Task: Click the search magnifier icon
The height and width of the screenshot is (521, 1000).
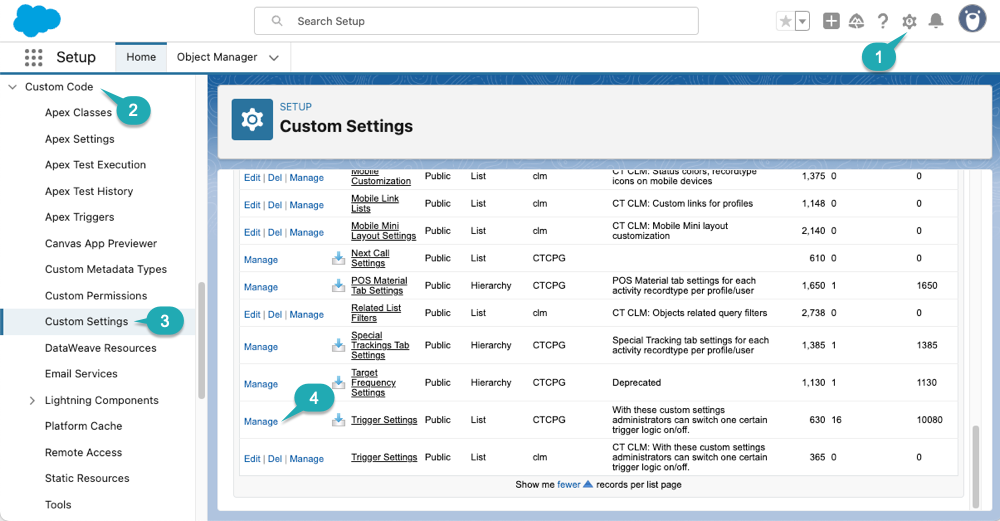Action: 277,21
